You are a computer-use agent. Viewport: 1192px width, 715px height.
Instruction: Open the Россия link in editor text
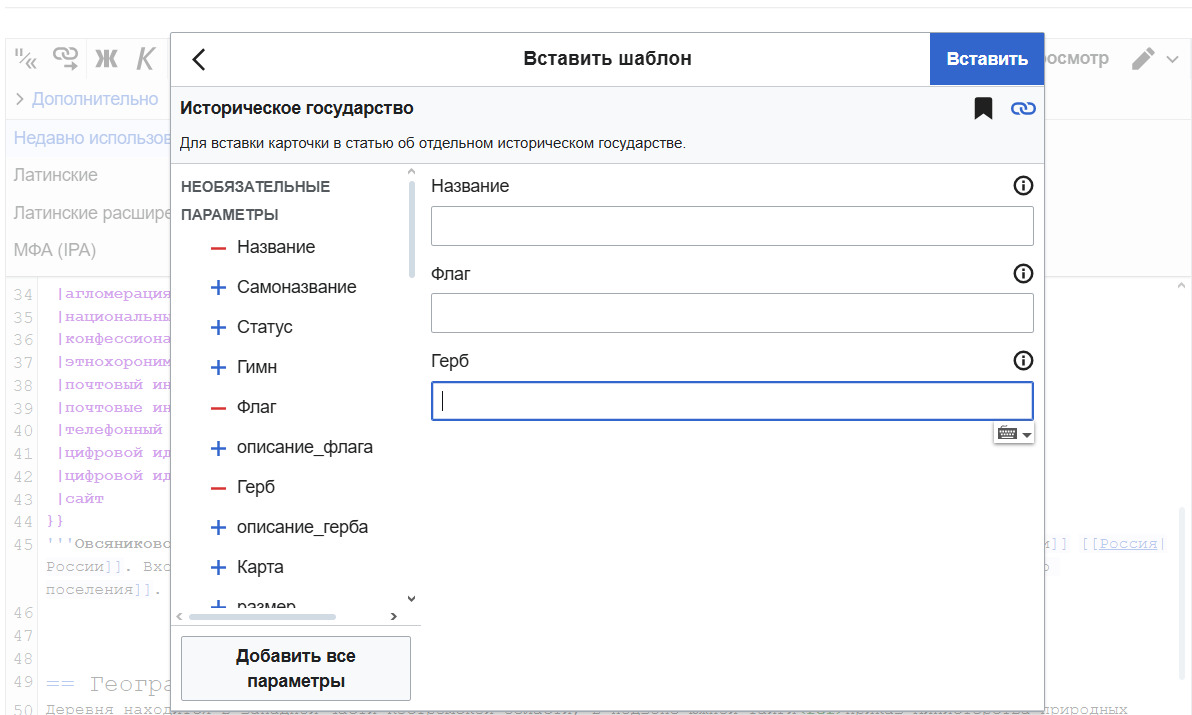tap(1127, 544)
